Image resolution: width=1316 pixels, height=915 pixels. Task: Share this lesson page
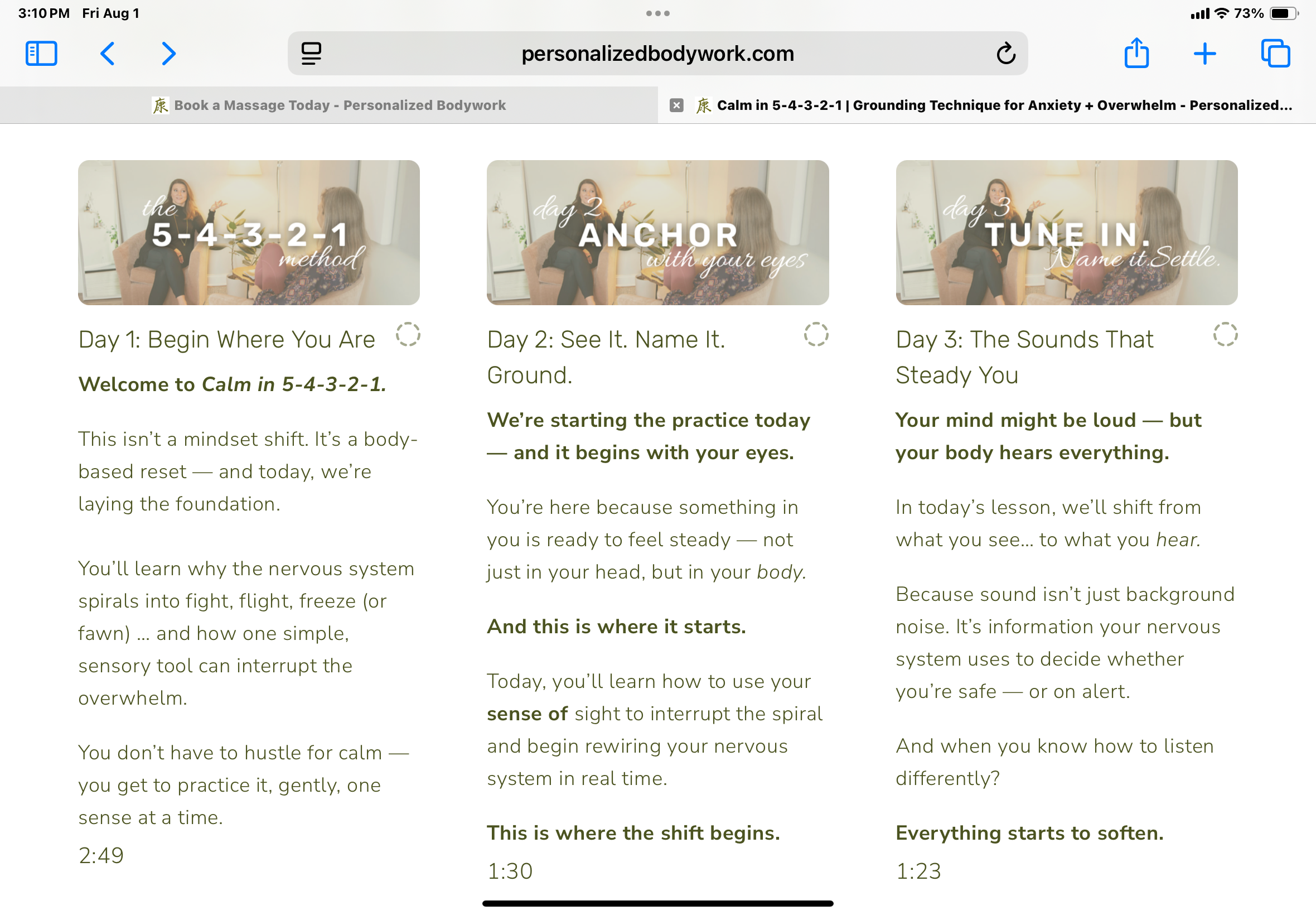coord(1137,54)
